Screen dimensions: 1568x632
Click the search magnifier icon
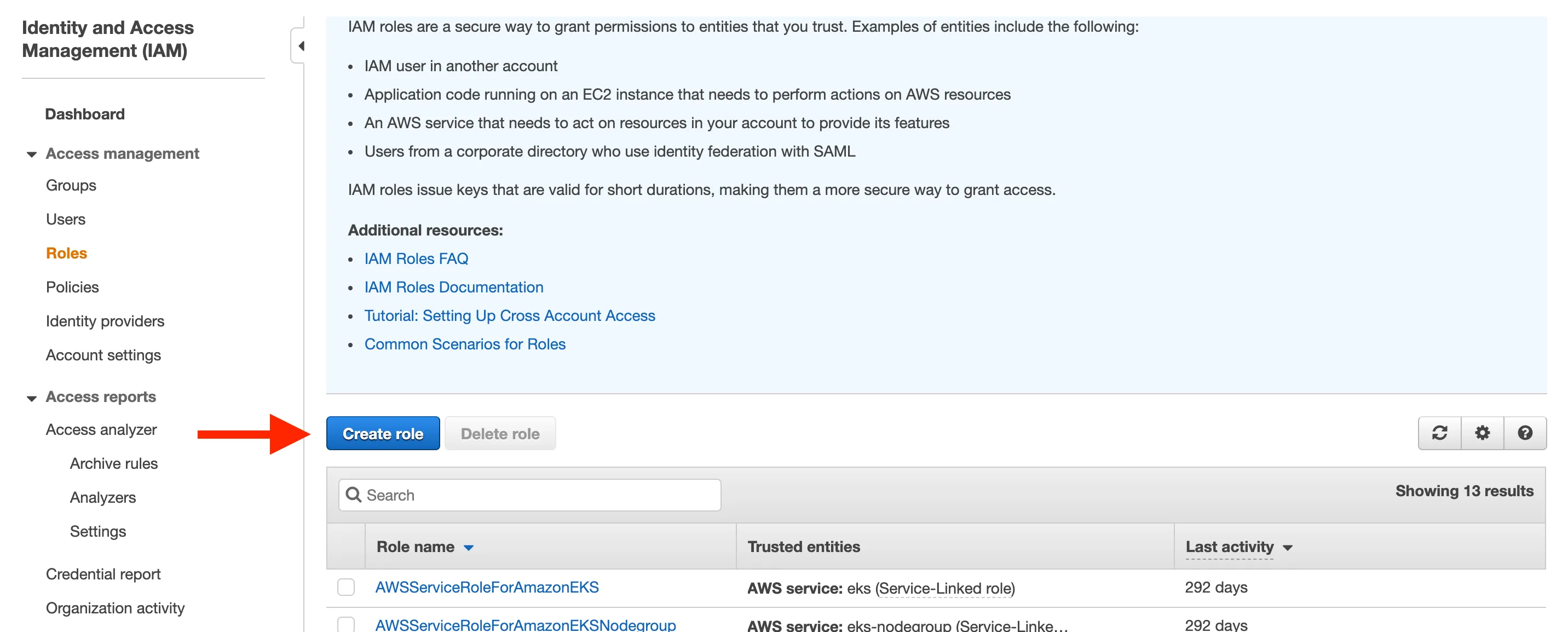tap(354, 495)
